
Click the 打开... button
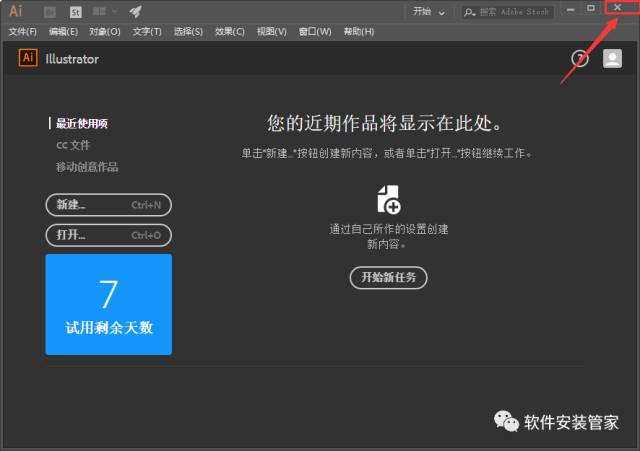click(108, 235)
